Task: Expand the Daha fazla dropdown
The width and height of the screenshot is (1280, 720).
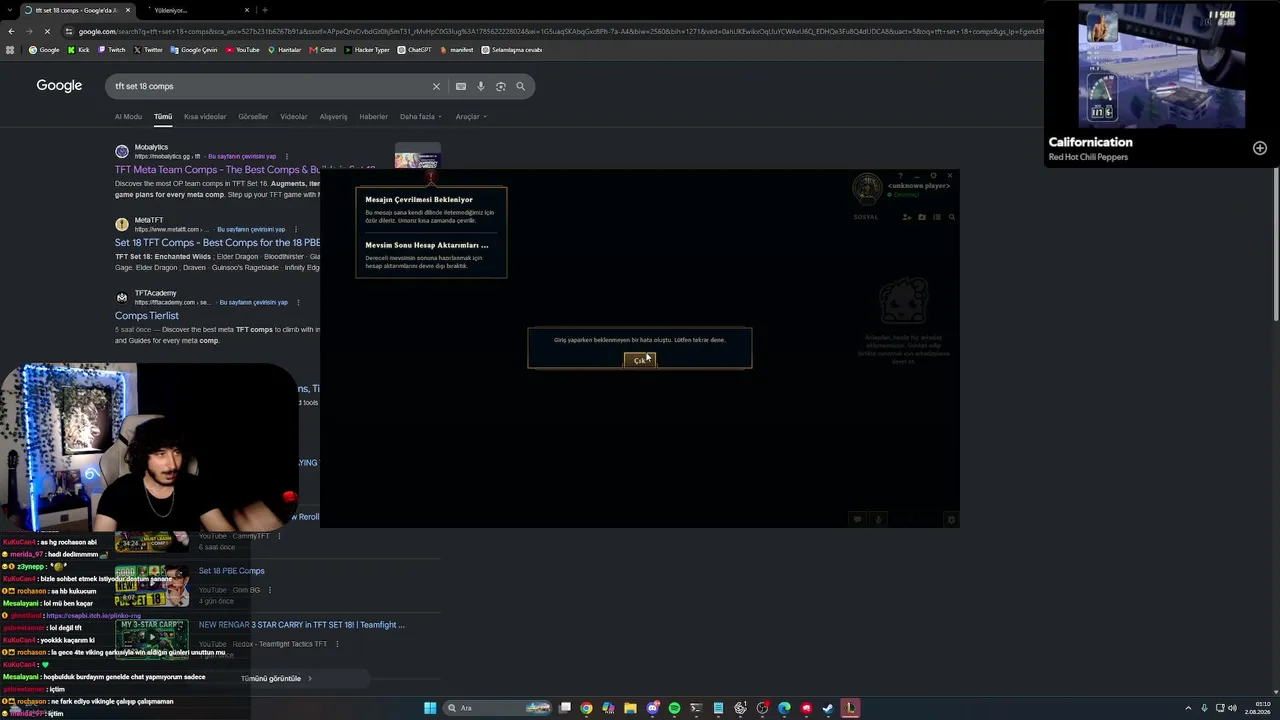Action: tap(420, 116)
